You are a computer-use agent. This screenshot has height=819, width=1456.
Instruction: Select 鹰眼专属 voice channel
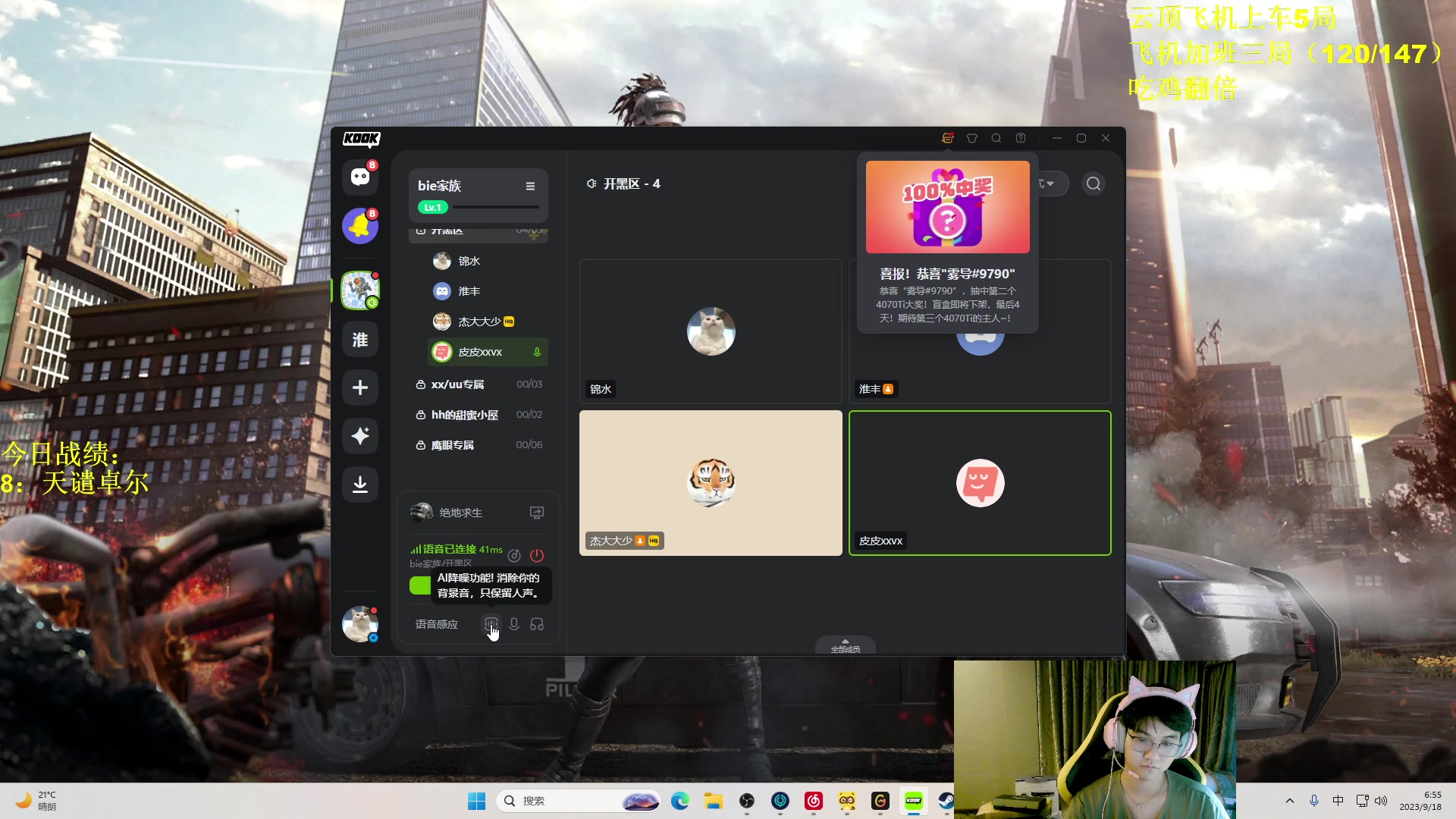pos(453,445)
